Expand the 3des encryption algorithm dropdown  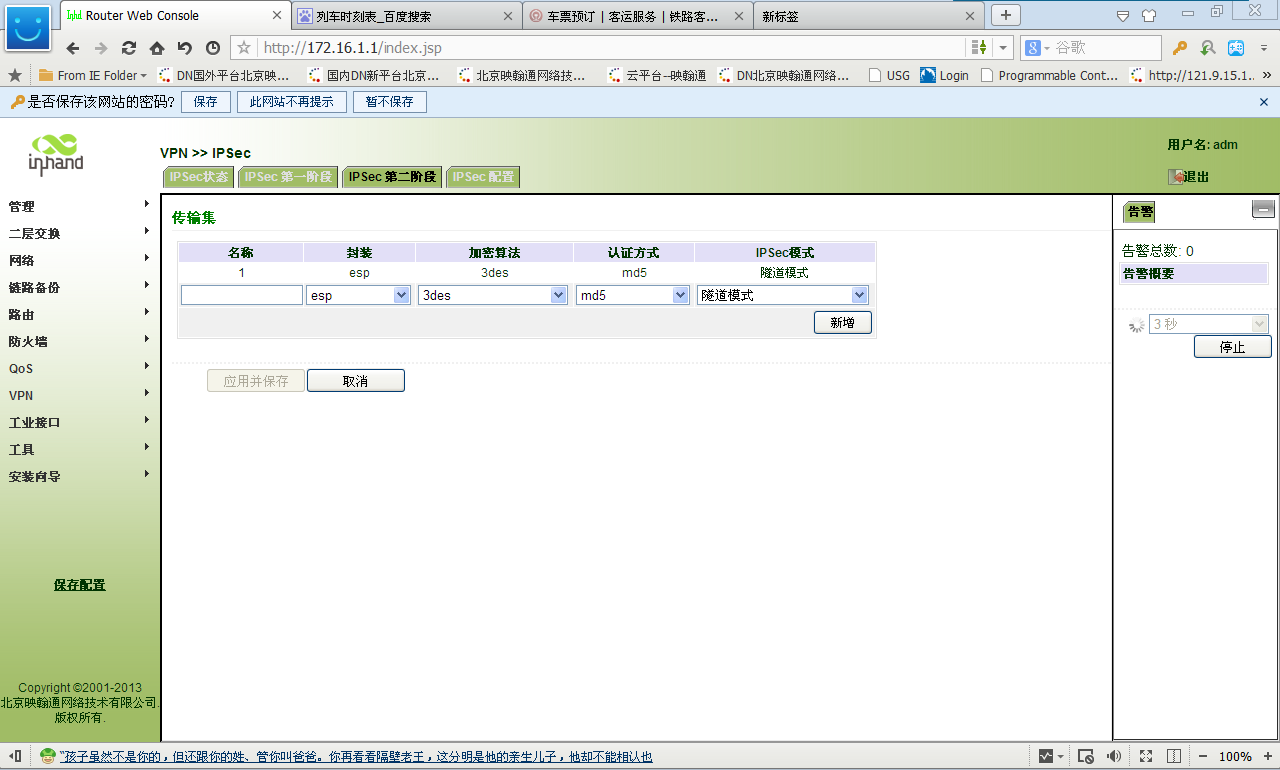pos(493,295)
